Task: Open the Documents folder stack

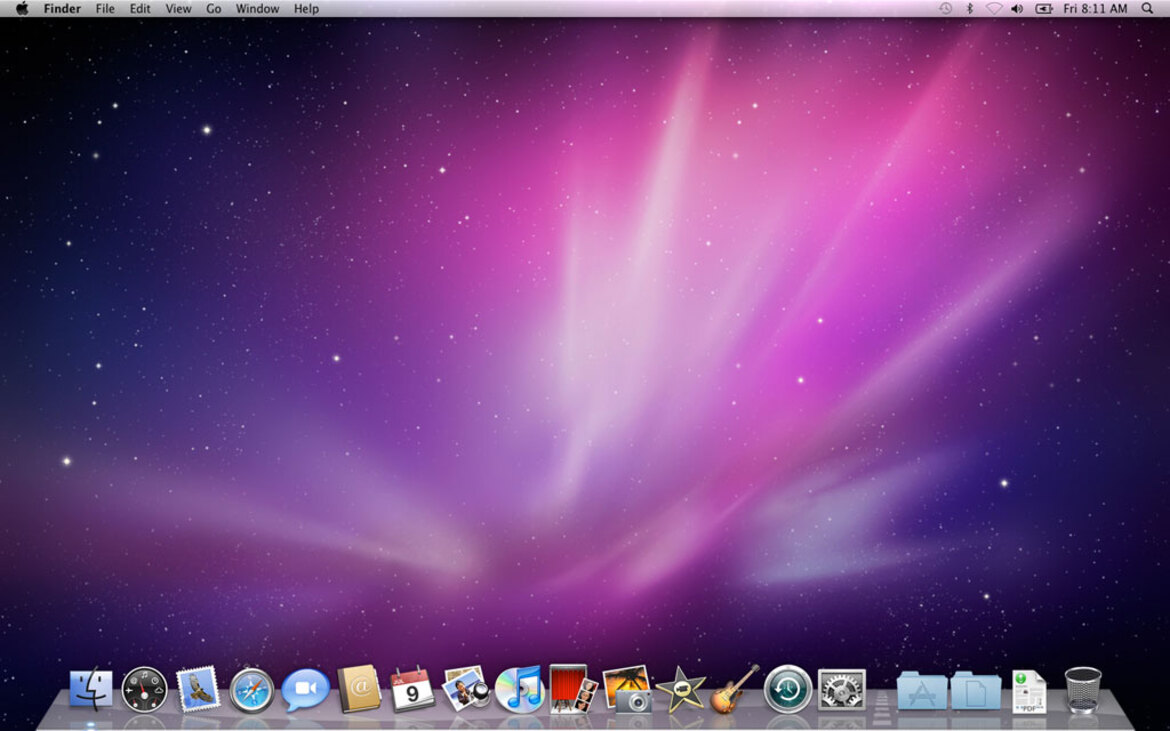Action: (976, 690)
